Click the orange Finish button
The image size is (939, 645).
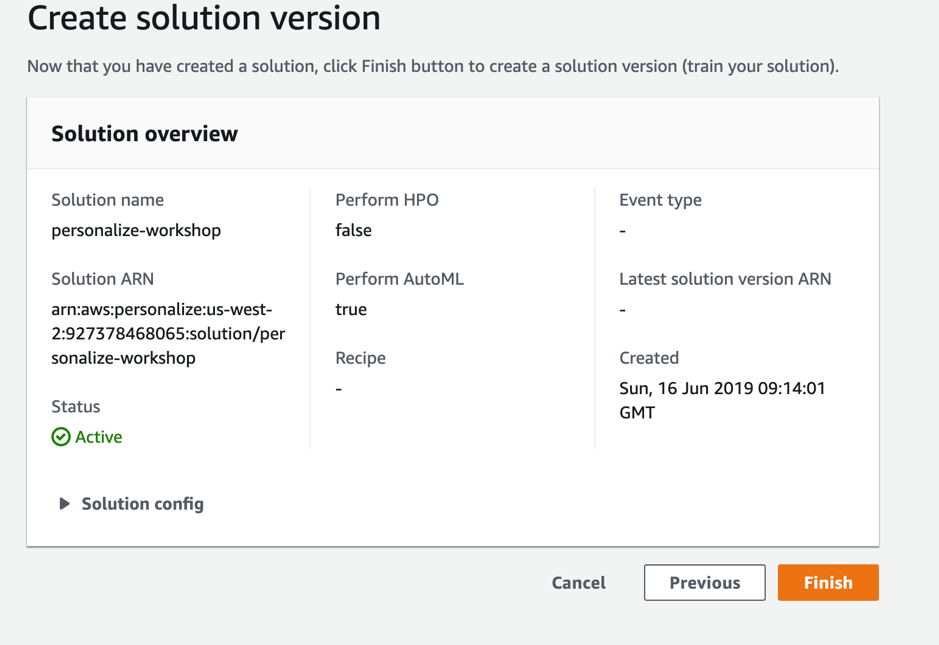(x=828, y=582)
